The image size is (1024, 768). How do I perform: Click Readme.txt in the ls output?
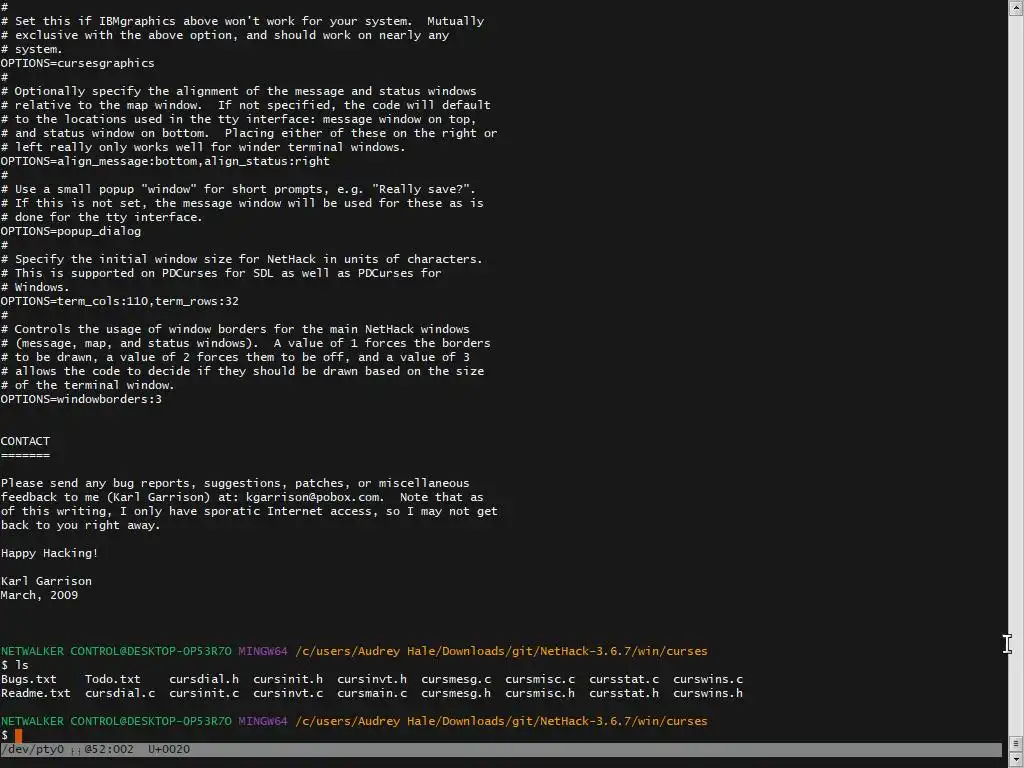(35, 693)
